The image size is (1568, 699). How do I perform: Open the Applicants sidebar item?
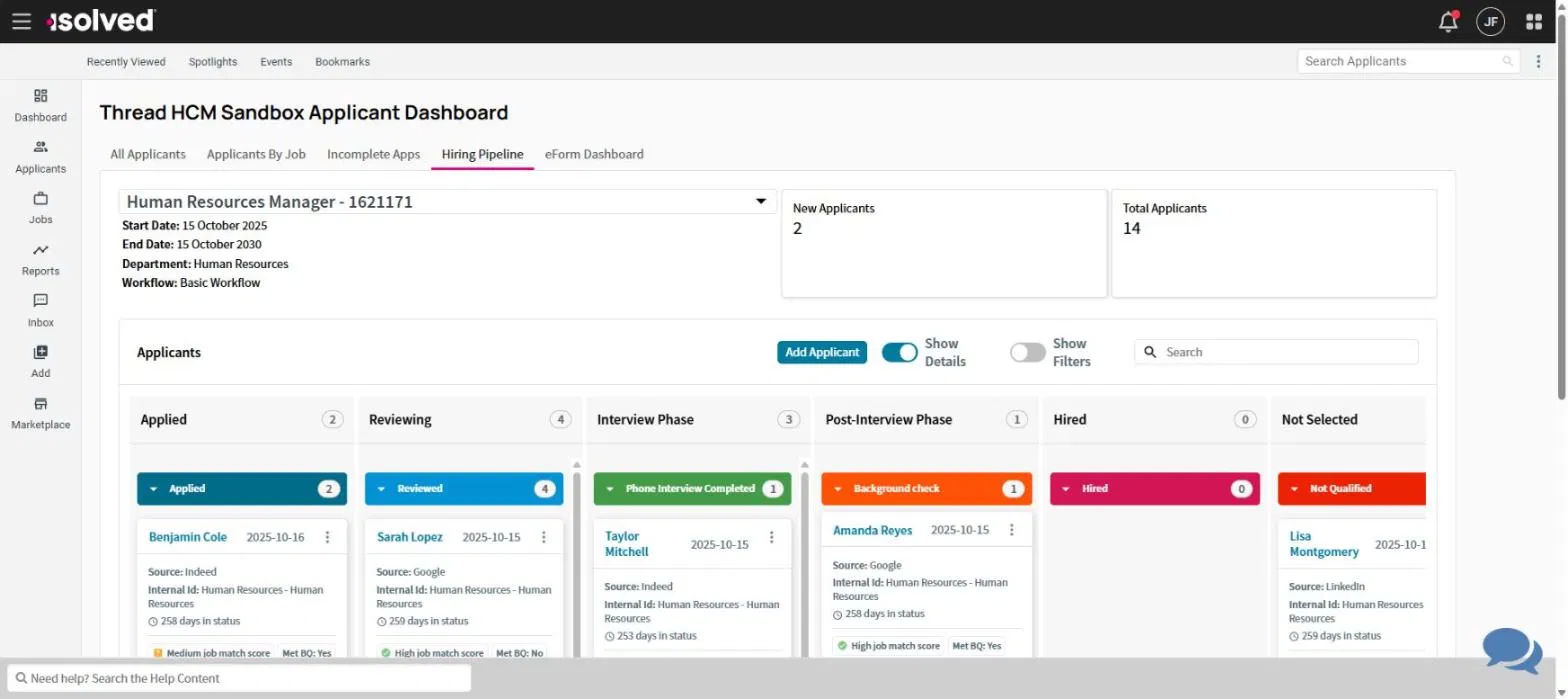[x=40, y=157]
